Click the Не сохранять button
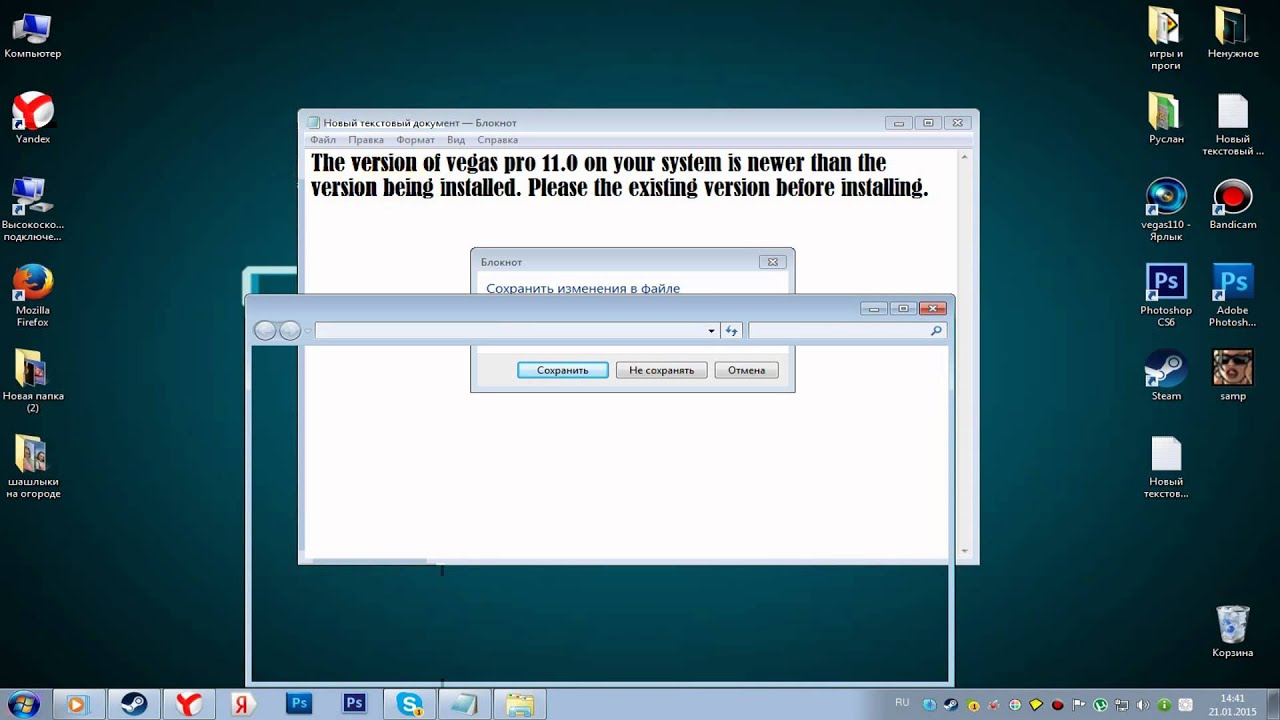This screenshot has width=1280, height=720. (661, 370)
